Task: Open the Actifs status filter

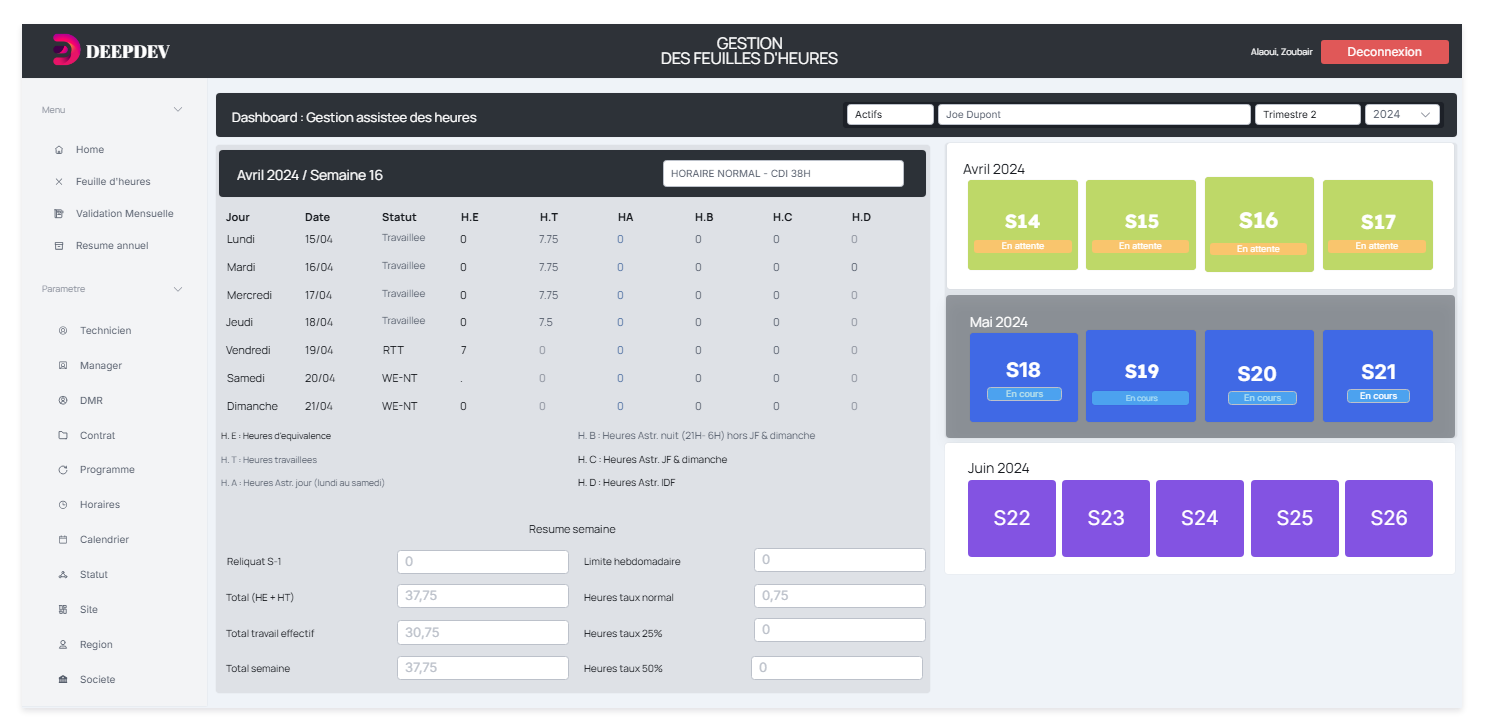Action: point(889,115)
